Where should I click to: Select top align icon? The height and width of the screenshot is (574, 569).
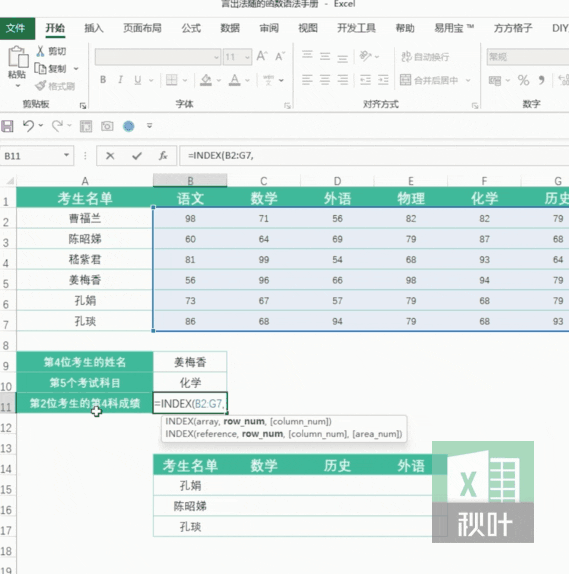(307, 56)
